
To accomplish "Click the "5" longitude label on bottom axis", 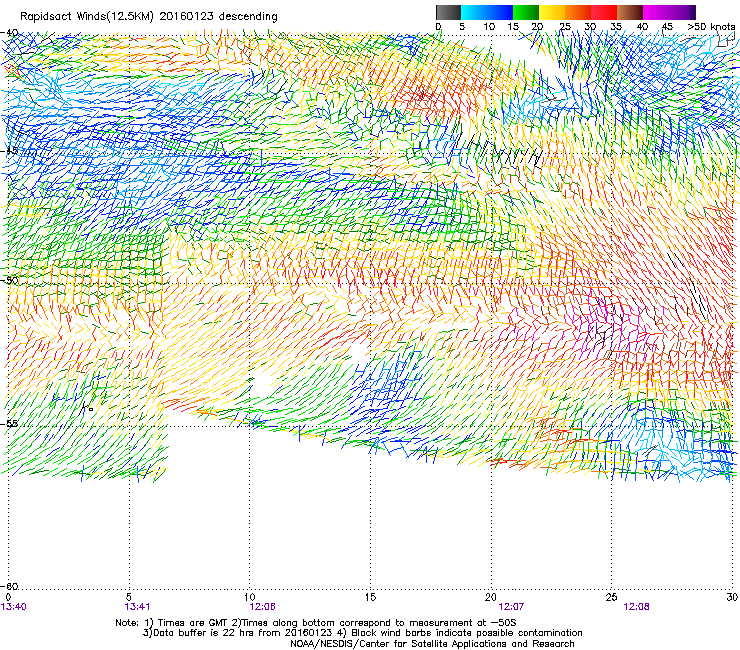I will 129,597.
